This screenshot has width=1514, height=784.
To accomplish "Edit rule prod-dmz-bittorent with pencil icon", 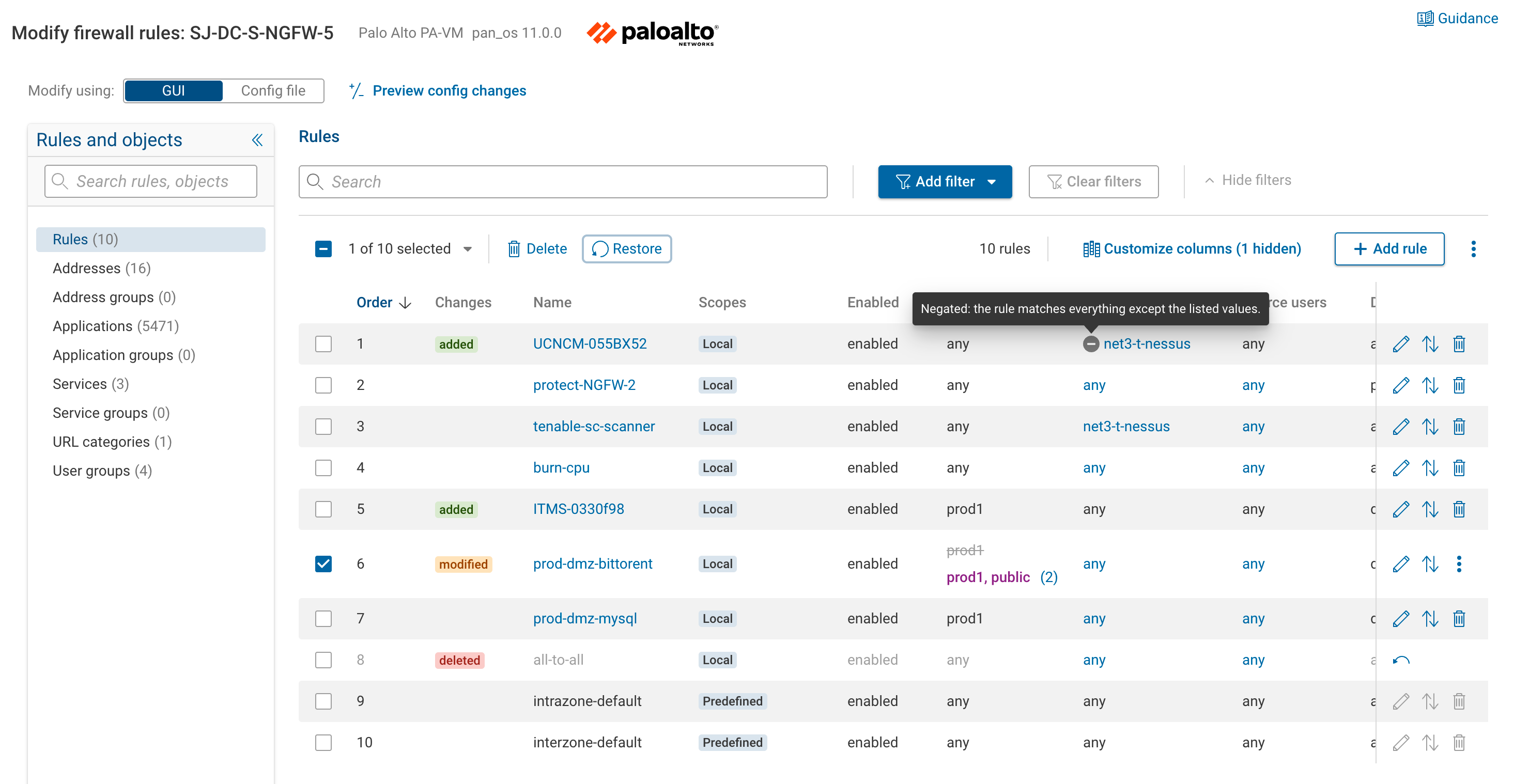I will click(1400, 564).
